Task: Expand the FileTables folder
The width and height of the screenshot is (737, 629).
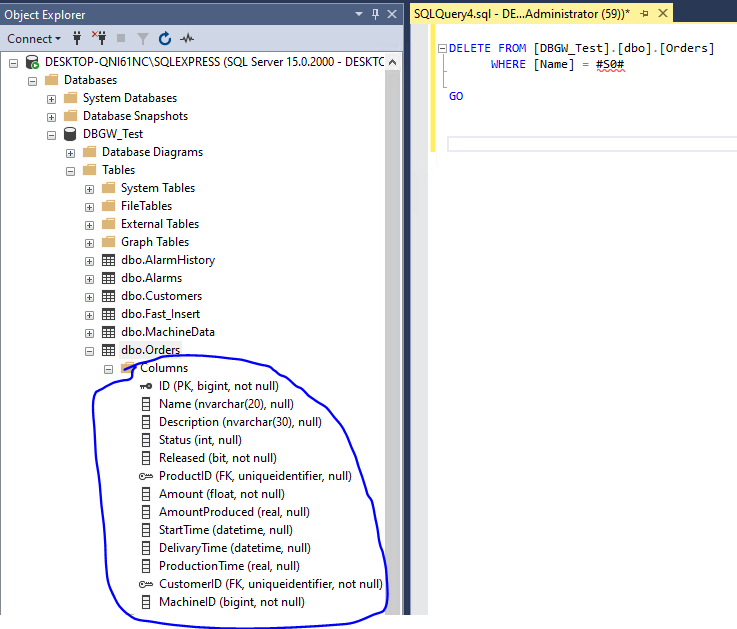Action: (x=89, y=207)
